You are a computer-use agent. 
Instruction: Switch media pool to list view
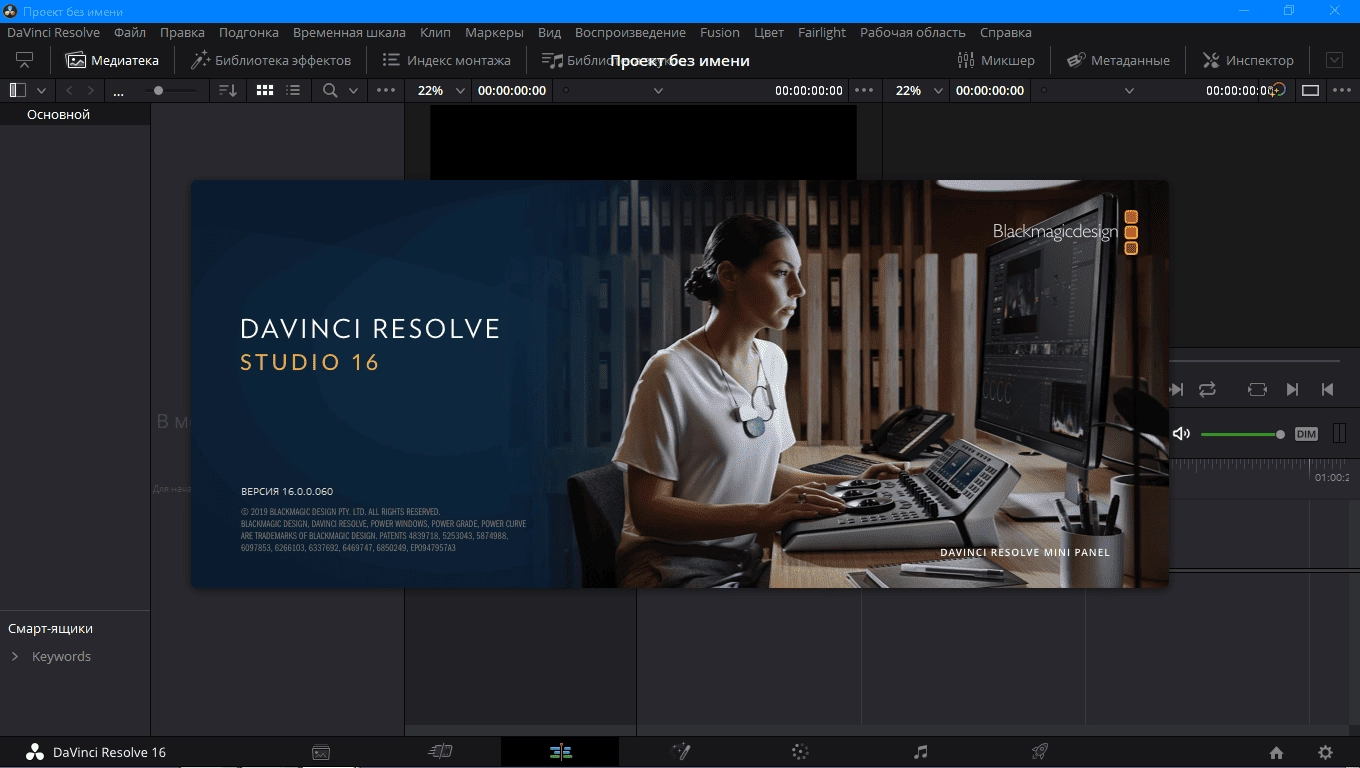[293, 90]
